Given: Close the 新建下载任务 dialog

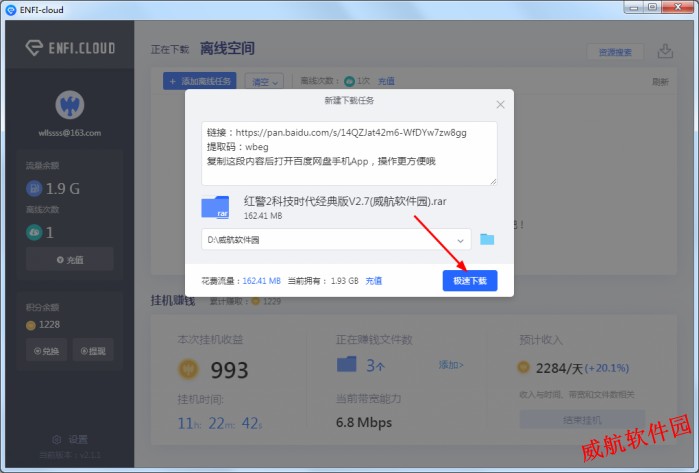Looking at the screenshot, I should (x=501, y=104).
